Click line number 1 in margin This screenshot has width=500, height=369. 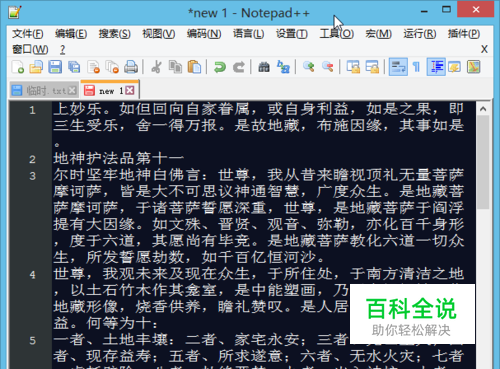(32, 110)
